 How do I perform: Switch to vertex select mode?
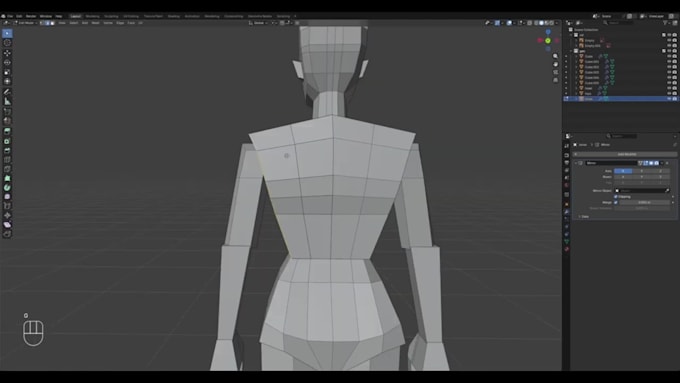[42, 23]
